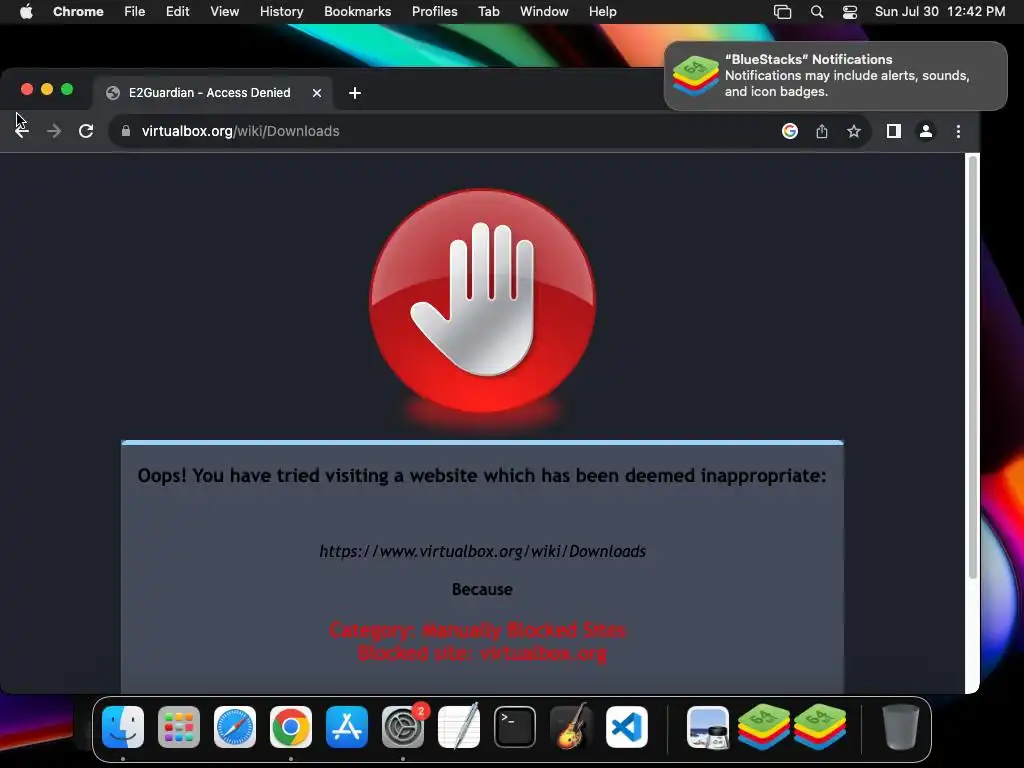Open the Chrome profile avatar menu
Screen dimensions: 1024x768
[x=925, y=131]
